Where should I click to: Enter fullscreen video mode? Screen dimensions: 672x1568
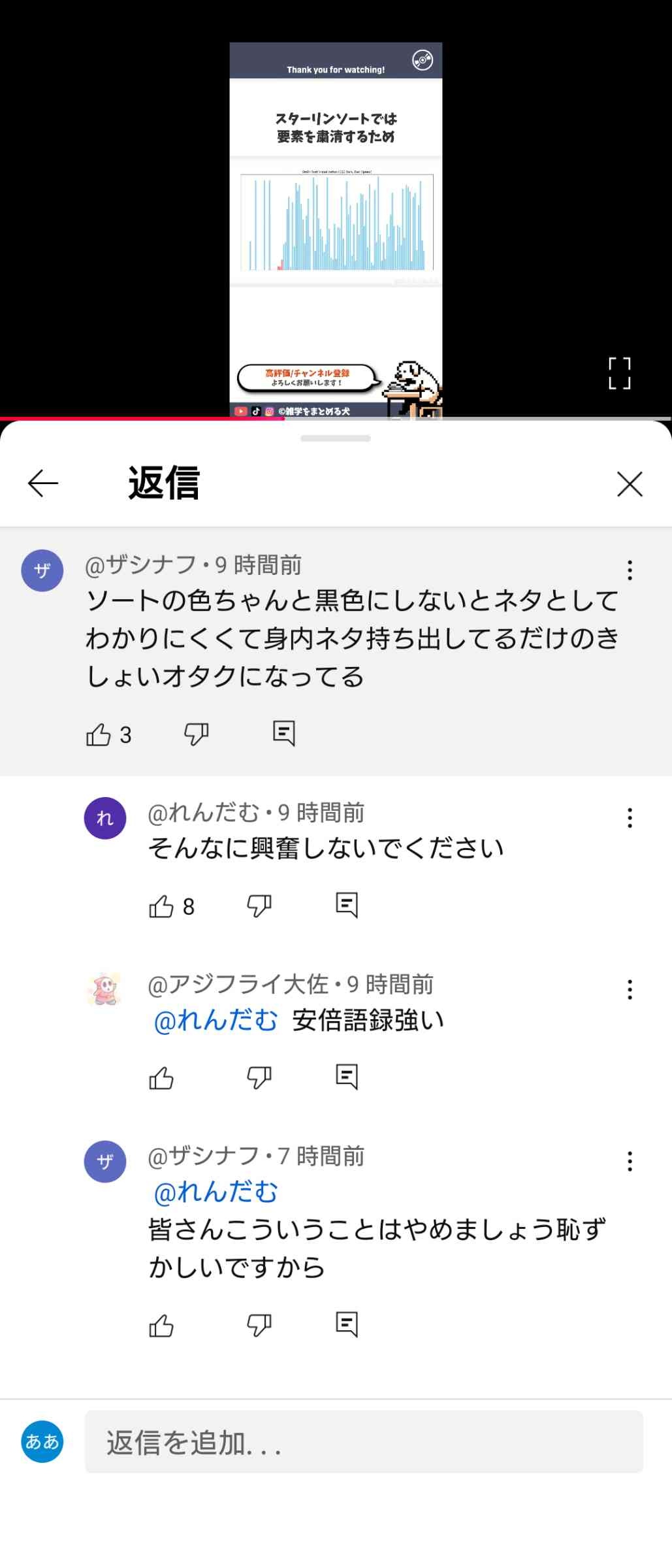619,373
